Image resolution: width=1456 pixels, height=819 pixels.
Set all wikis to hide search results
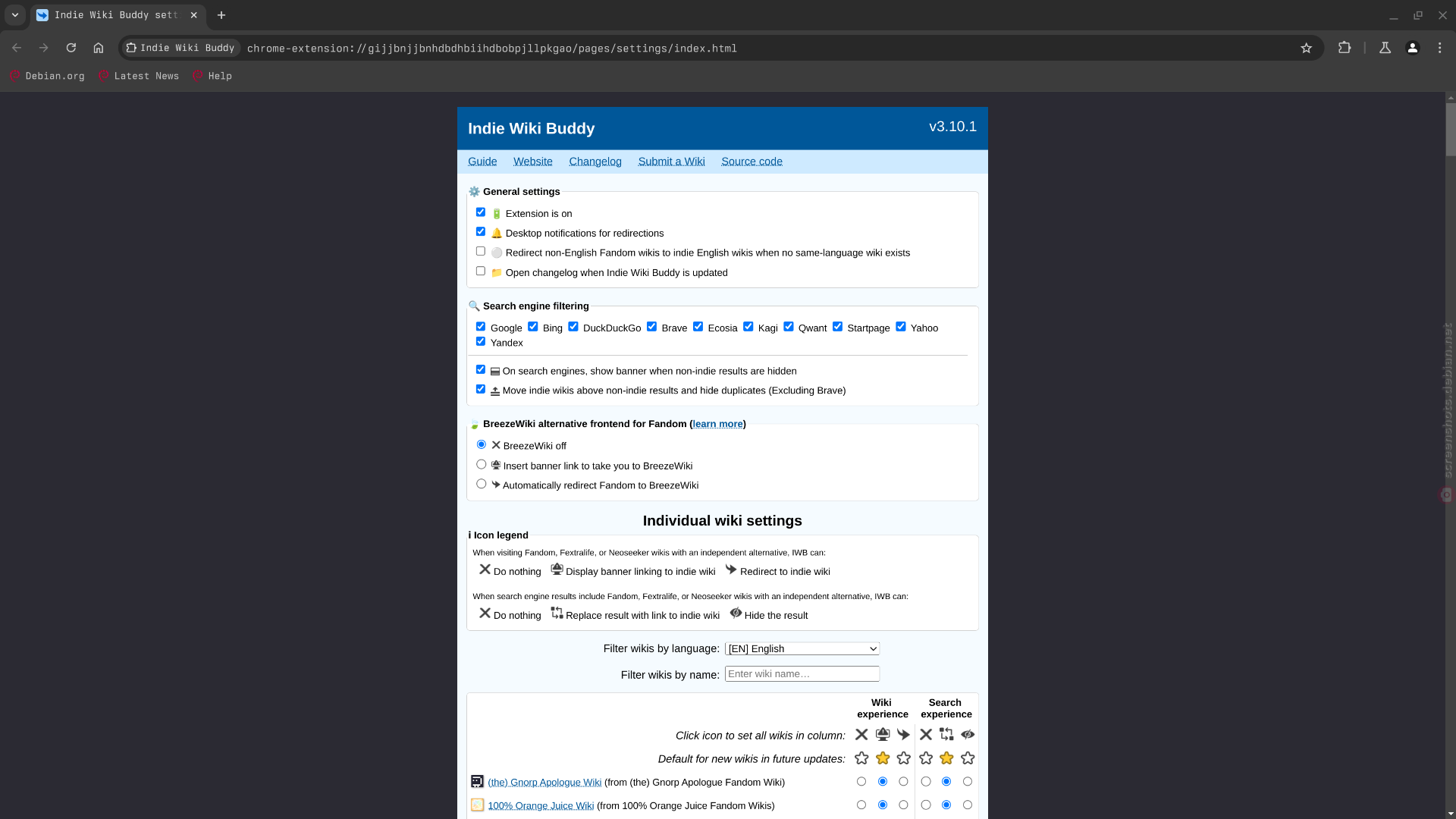[968, 735]
